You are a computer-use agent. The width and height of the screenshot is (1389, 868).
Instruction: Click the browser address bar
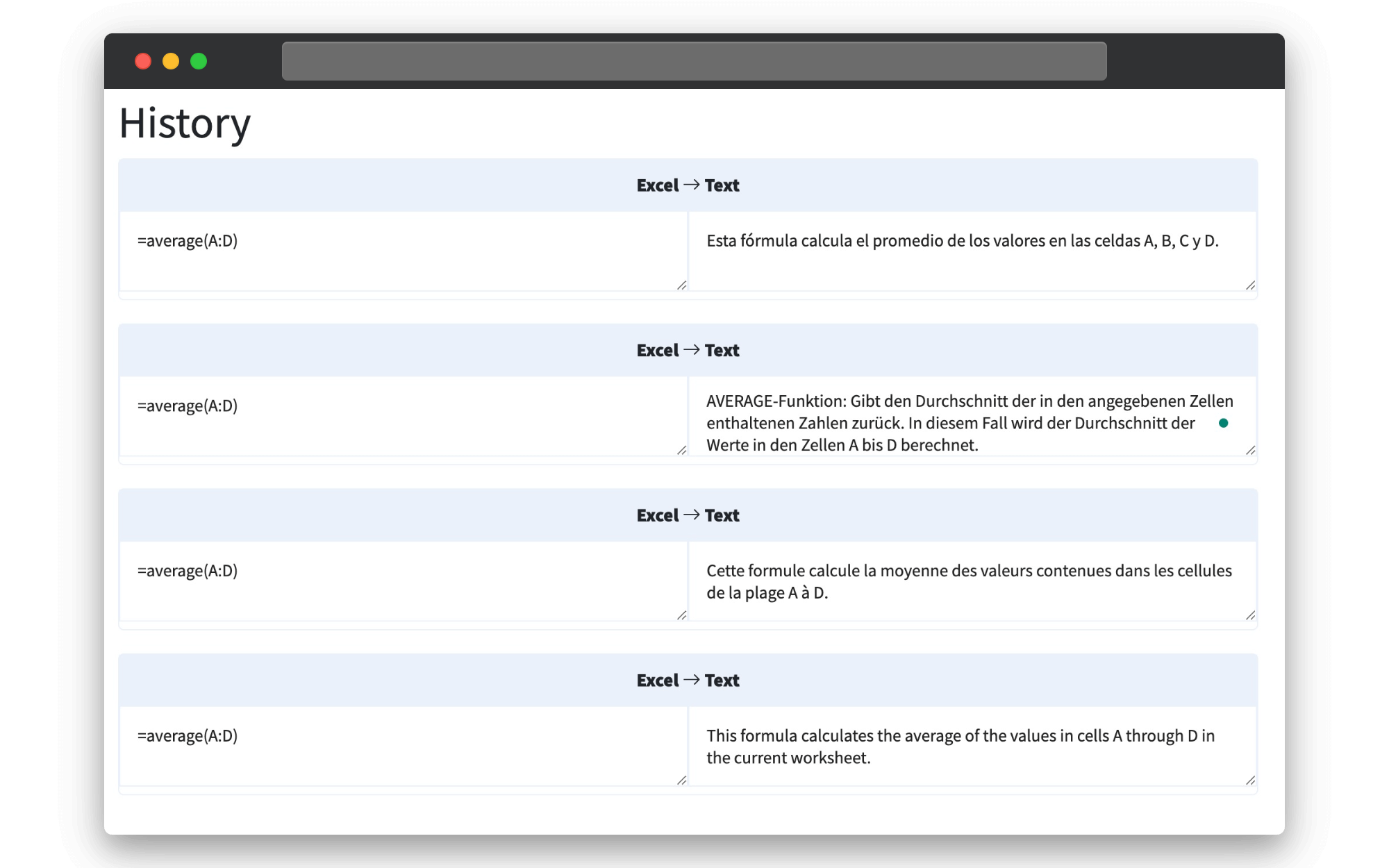(694, 61)
